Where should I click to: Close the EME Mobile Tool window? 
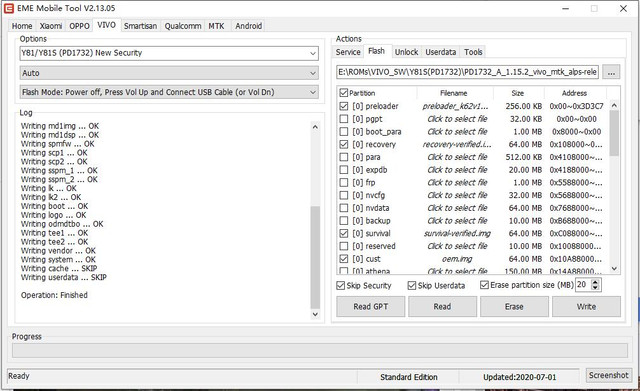623,8
